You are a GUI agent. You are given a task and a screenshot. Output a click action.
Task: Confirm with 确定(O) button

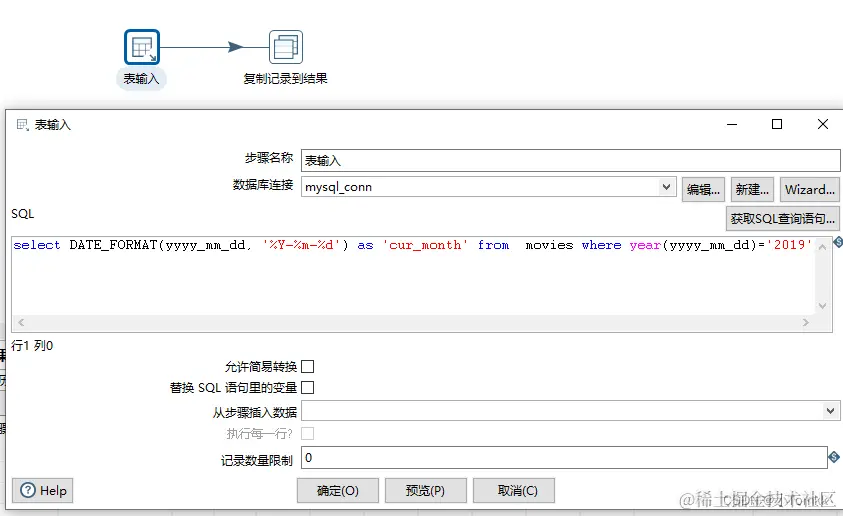pos(338,491)
